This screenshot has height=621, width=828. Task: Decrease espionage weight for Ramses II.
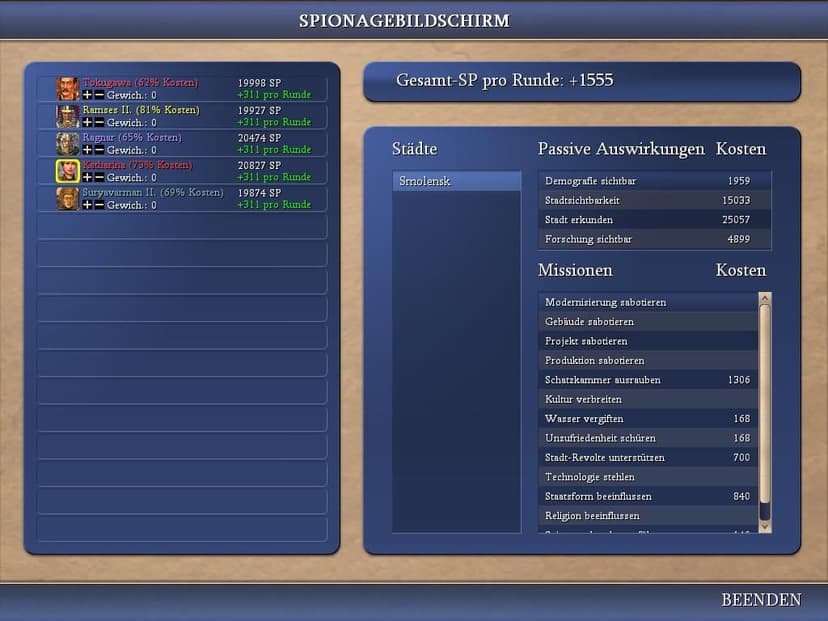coord(99,123)
